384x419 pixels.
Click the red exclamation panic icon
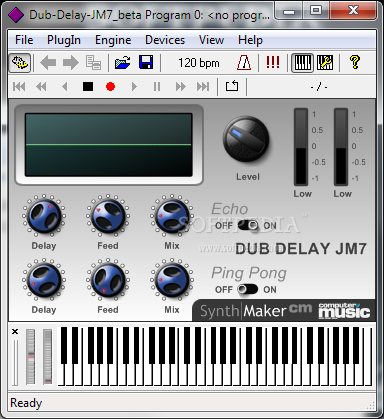pyautogui.click(x=273, y=62)
